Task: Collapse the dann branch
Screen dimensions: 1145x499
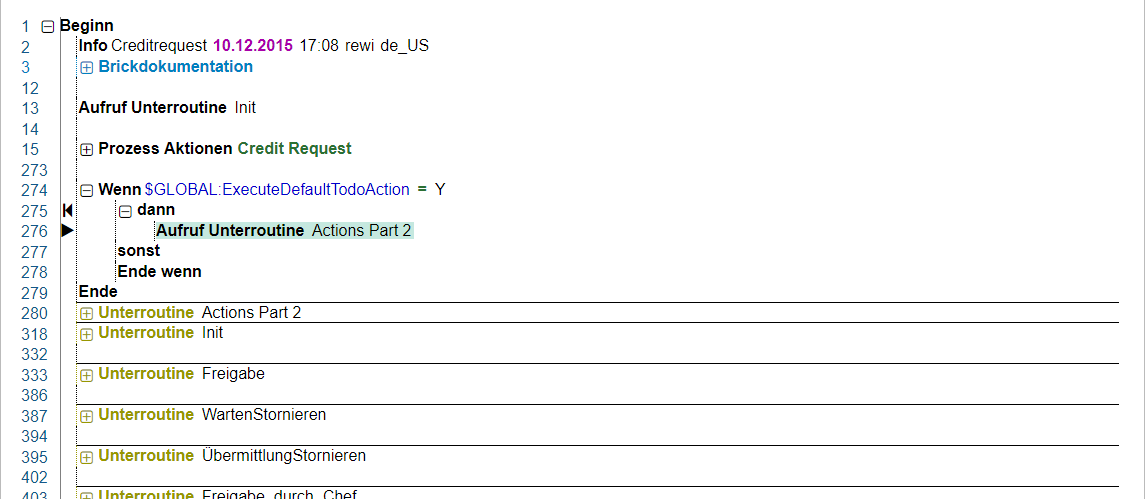Action: [x=125, y=211]
